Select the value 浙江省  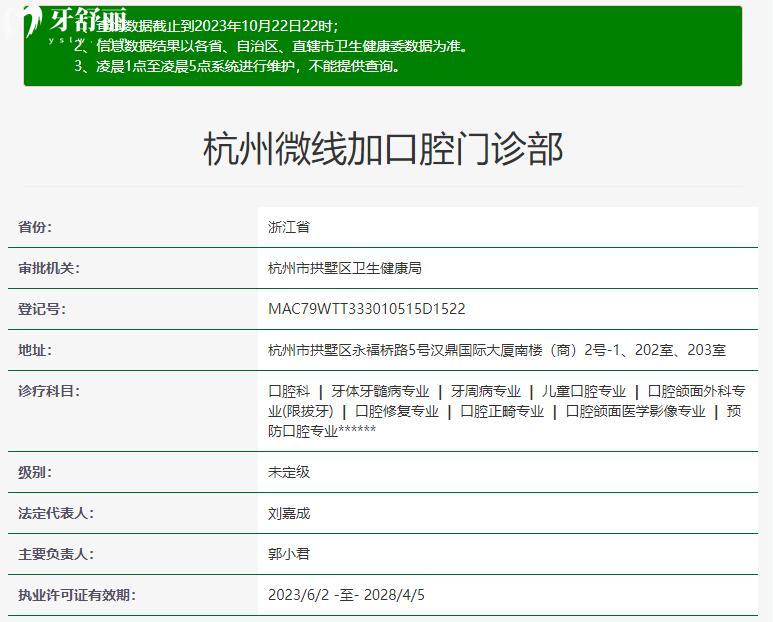click(289, 227)
